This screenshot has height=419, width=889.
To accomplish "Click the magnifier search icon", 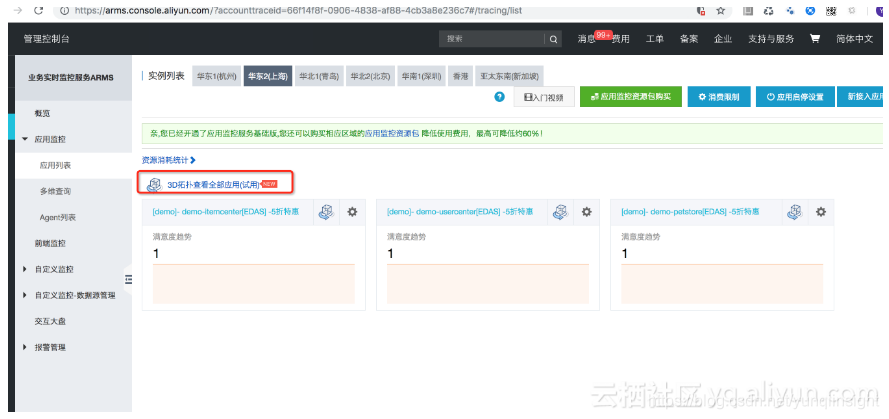I will [x=553, y=39].
